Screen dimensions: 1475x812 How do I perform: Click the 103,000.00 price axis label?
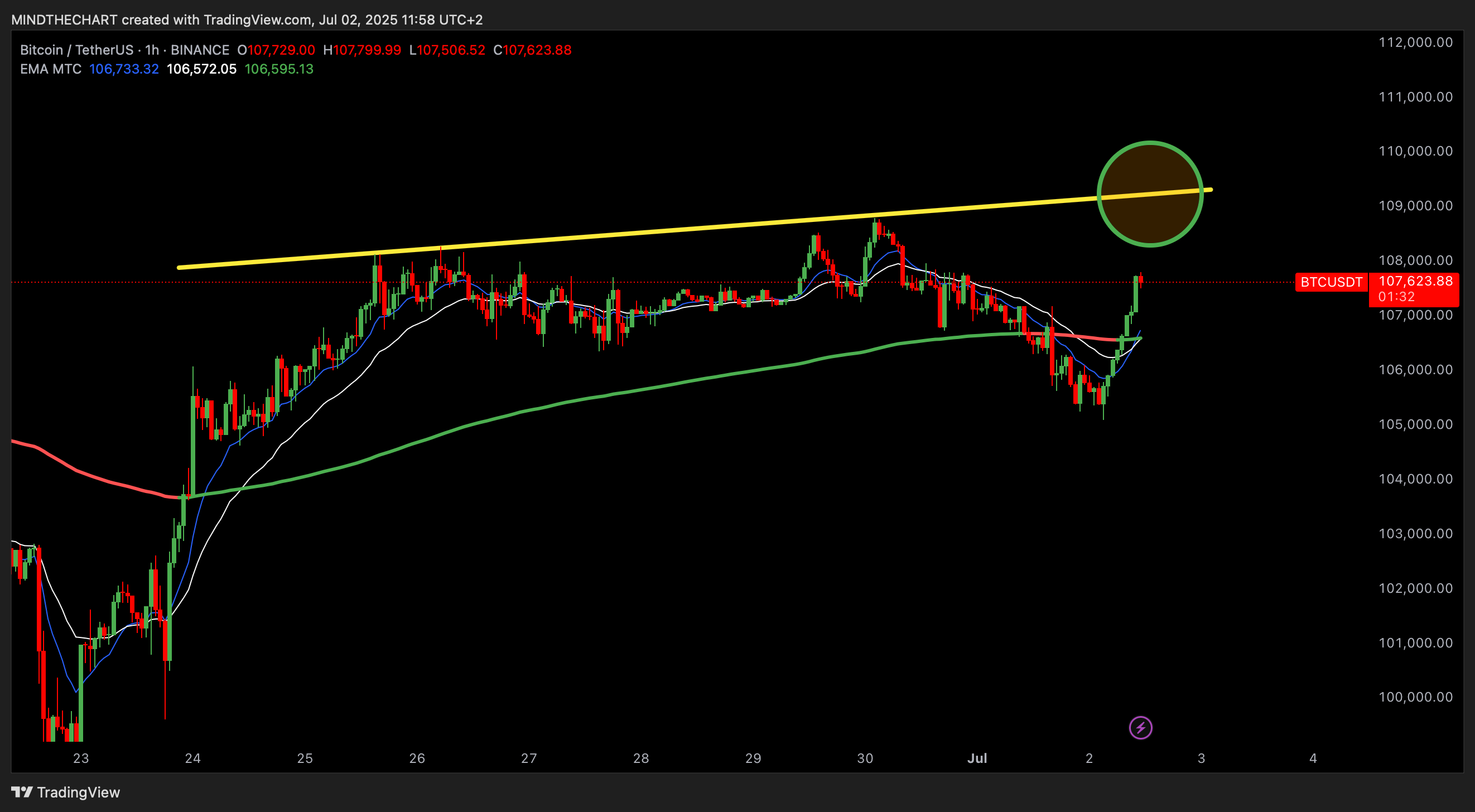[x=1415, y=533]
